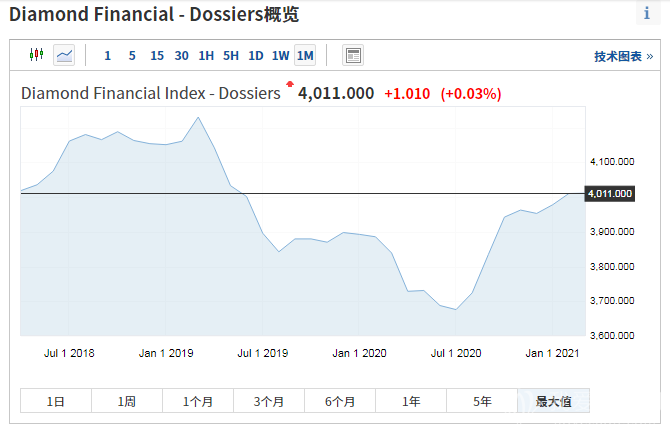Set interval to 5 minutes
The height and width of the screenshot is (433, 670).
132,56
